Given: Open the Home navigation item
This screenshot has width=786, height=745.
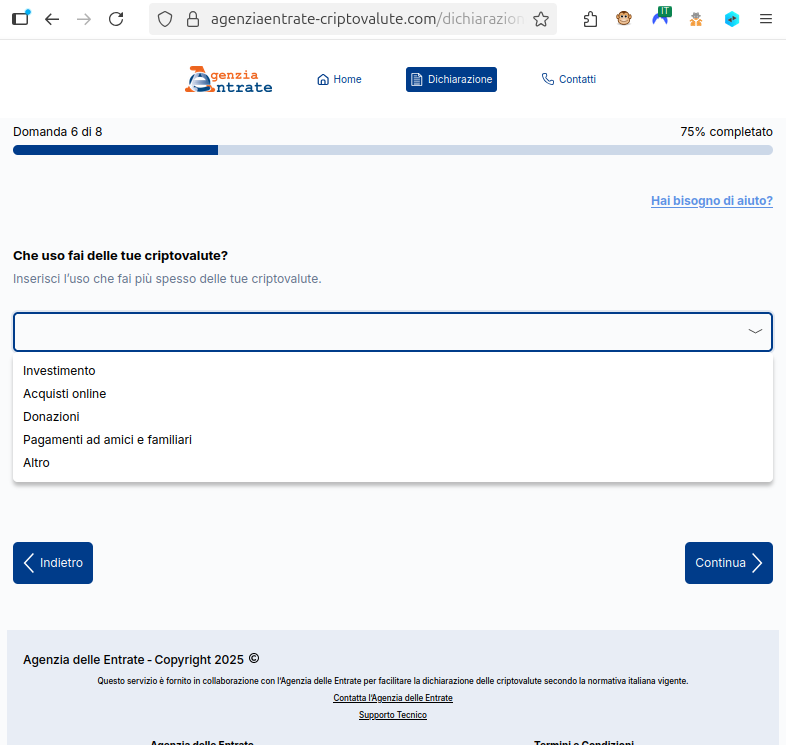Looking at the screenshot, I should point(339,80).
